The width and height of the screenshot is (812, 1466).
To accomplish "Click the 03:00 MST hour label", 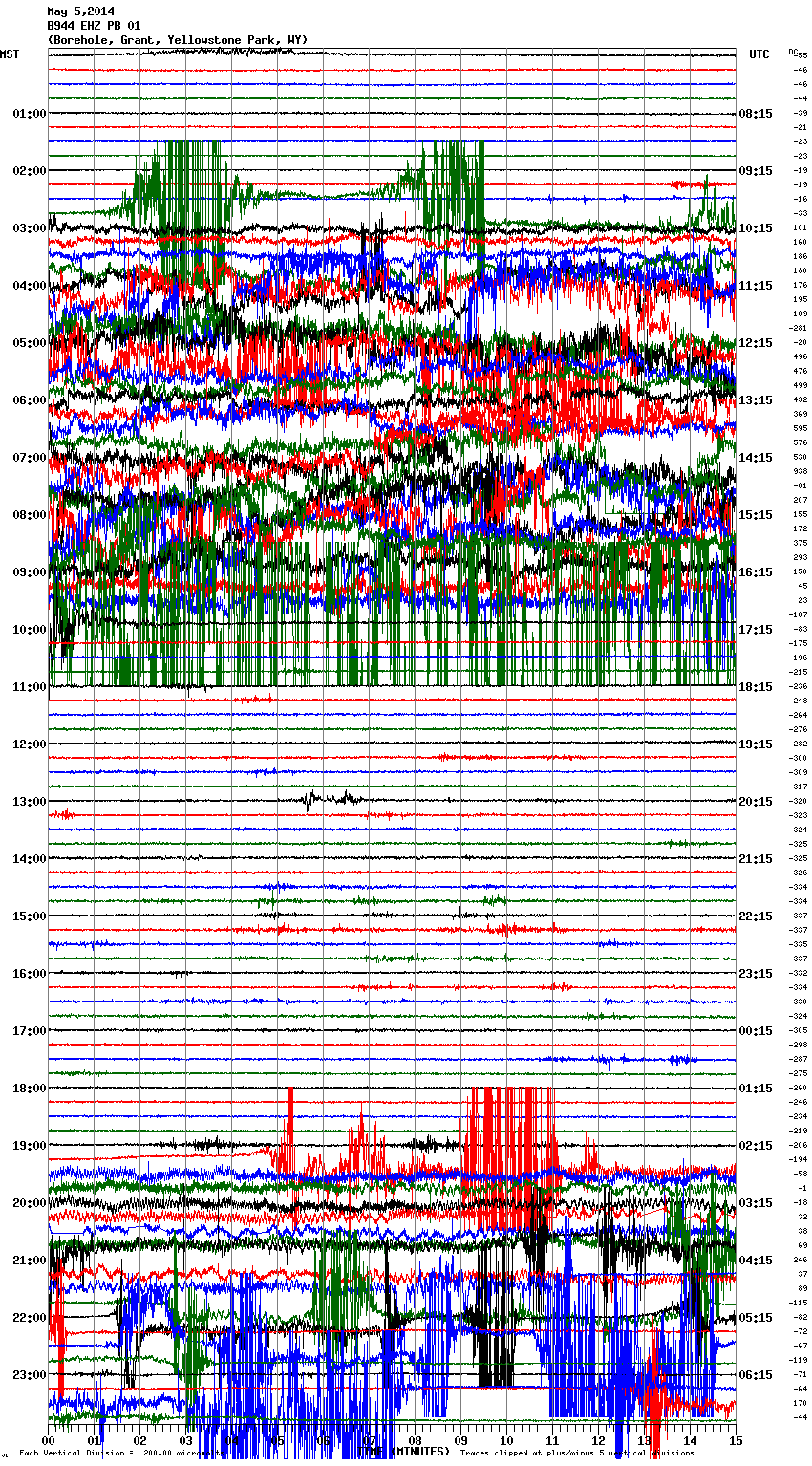I will click(30, 227).
